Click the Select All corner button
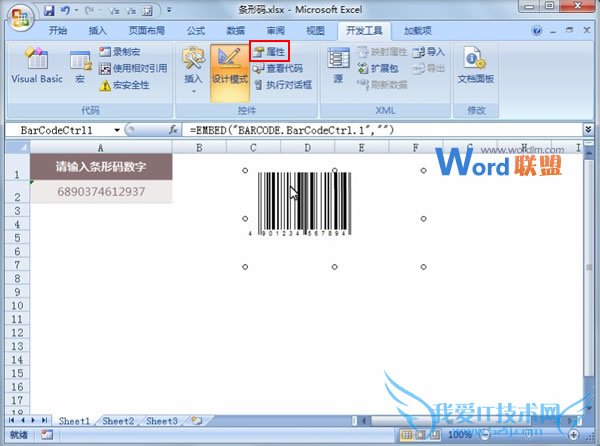Image resolution: width=600 pixels, height=446 pixels. pyautogui.click(x=18, y=147)
